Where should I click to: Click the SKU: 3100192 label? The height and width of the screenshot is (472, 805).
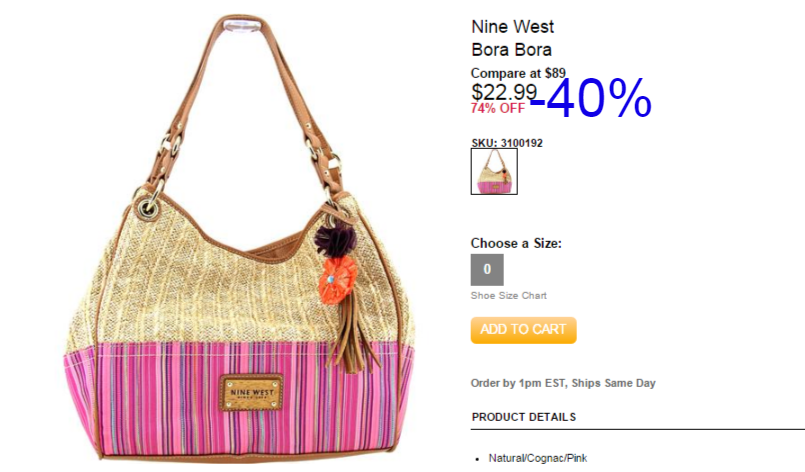point(507,143)
